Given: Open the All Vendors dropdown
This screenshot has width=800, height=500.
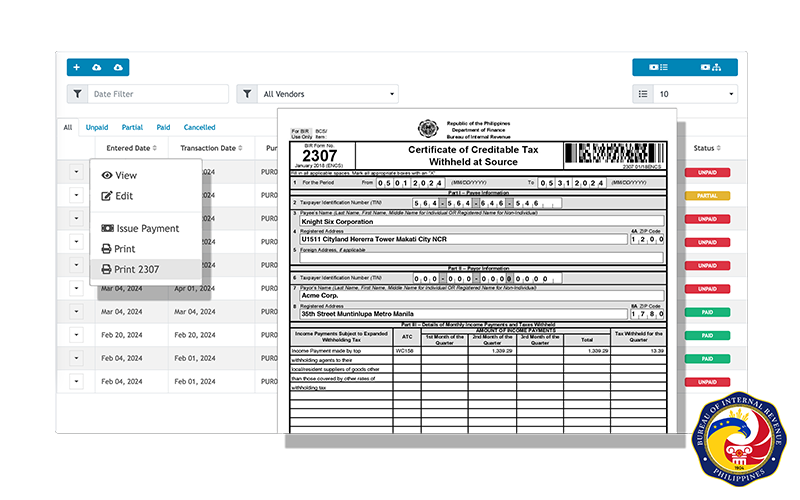Looking at the screenshot, I should point(328,94).
